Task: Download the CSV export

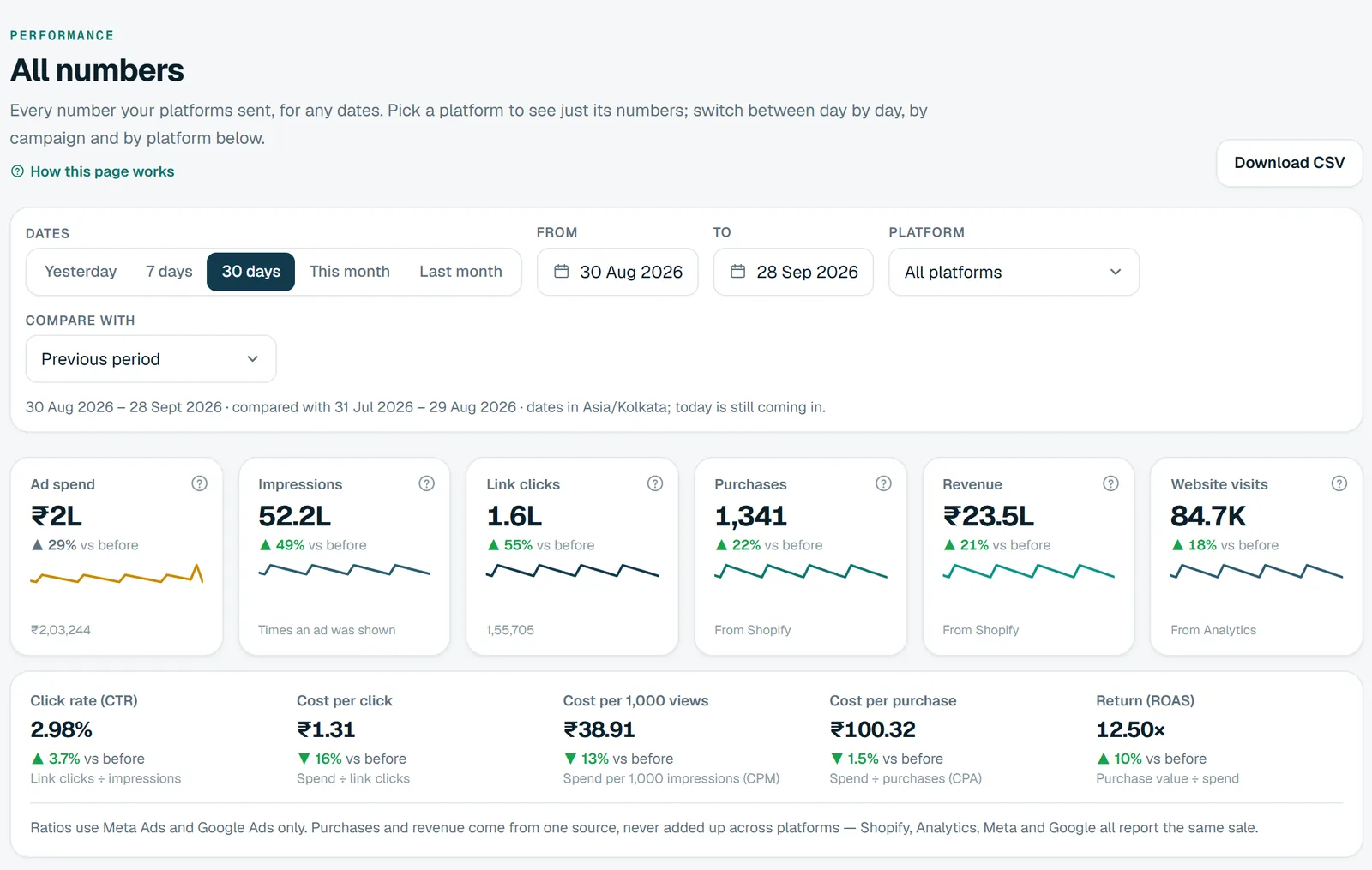Action: coord(1289,163)
